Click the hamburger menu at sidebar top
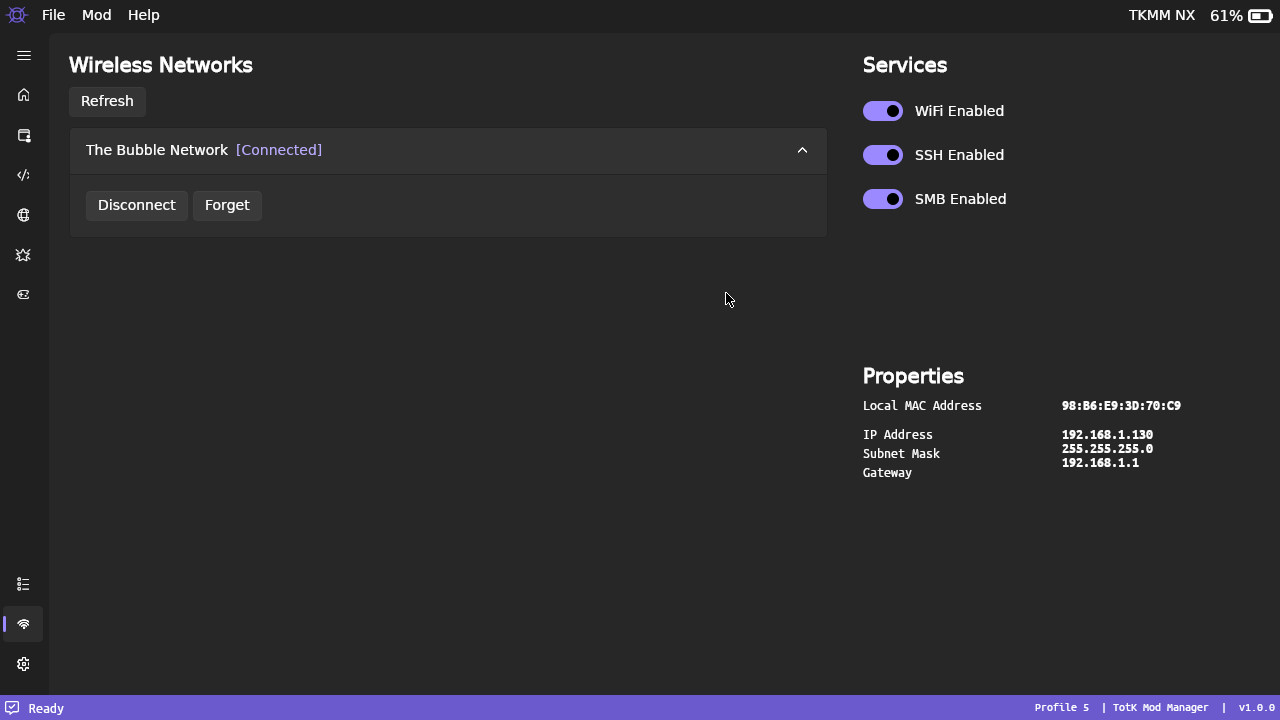Viewport: 1280px width, 720px height. point(23,55)
